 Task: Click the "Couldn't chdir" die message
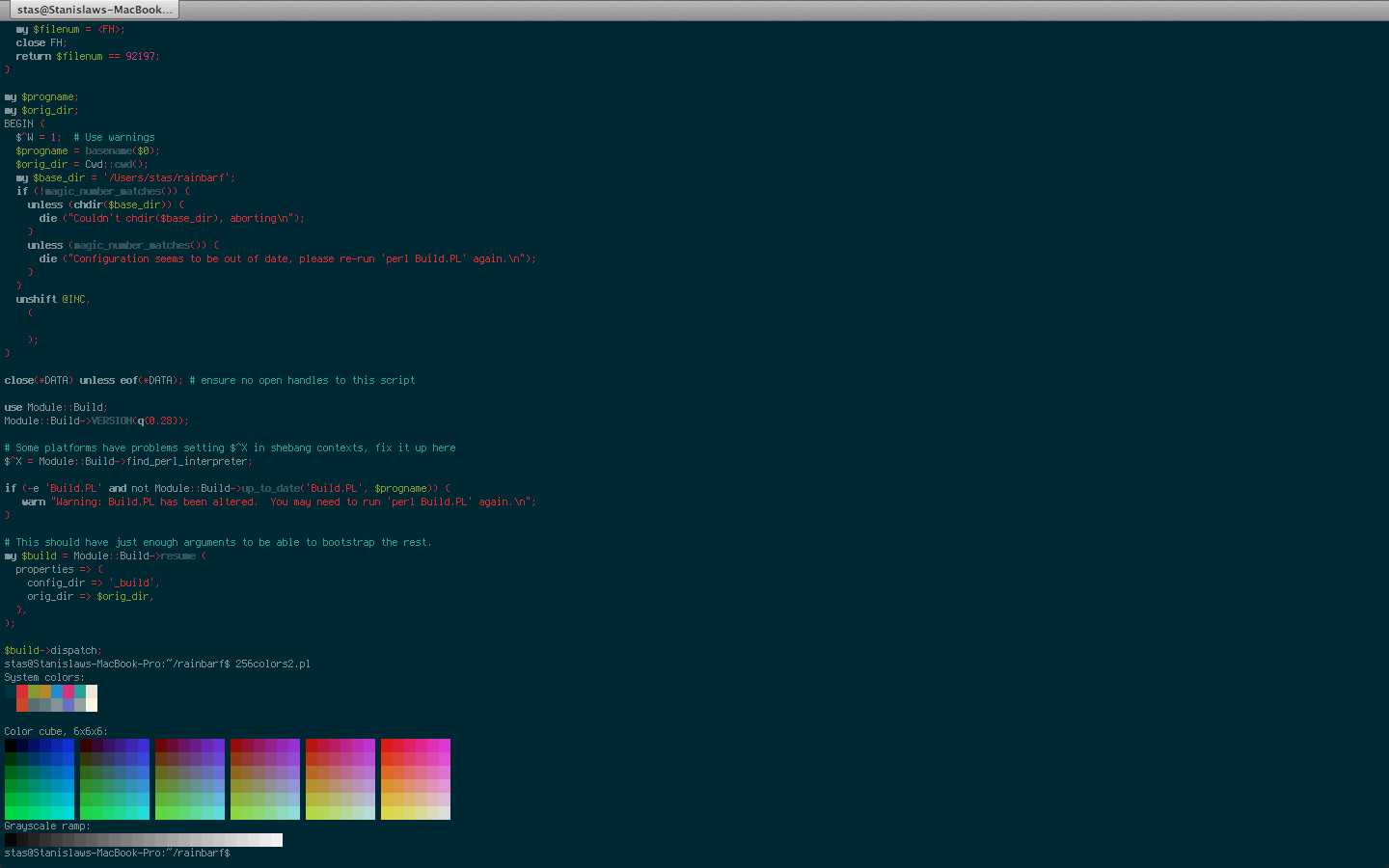click(x=183, y=219)
